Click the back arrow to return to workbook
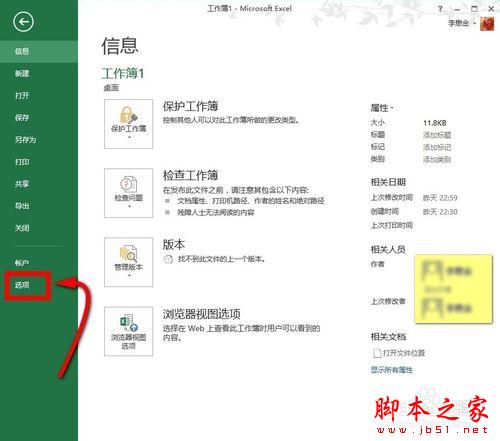Viewport: 500px width, 441px height. 23,22
